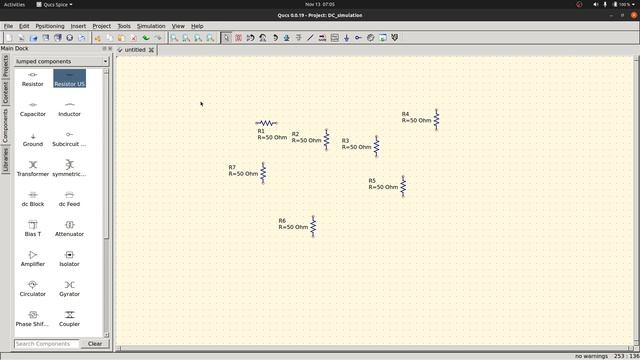Image resolution: width=640 pixels, height=360 pixels.
Task: Pick the Inductor component
Action: pyautogui.click(x=69, y=109)
